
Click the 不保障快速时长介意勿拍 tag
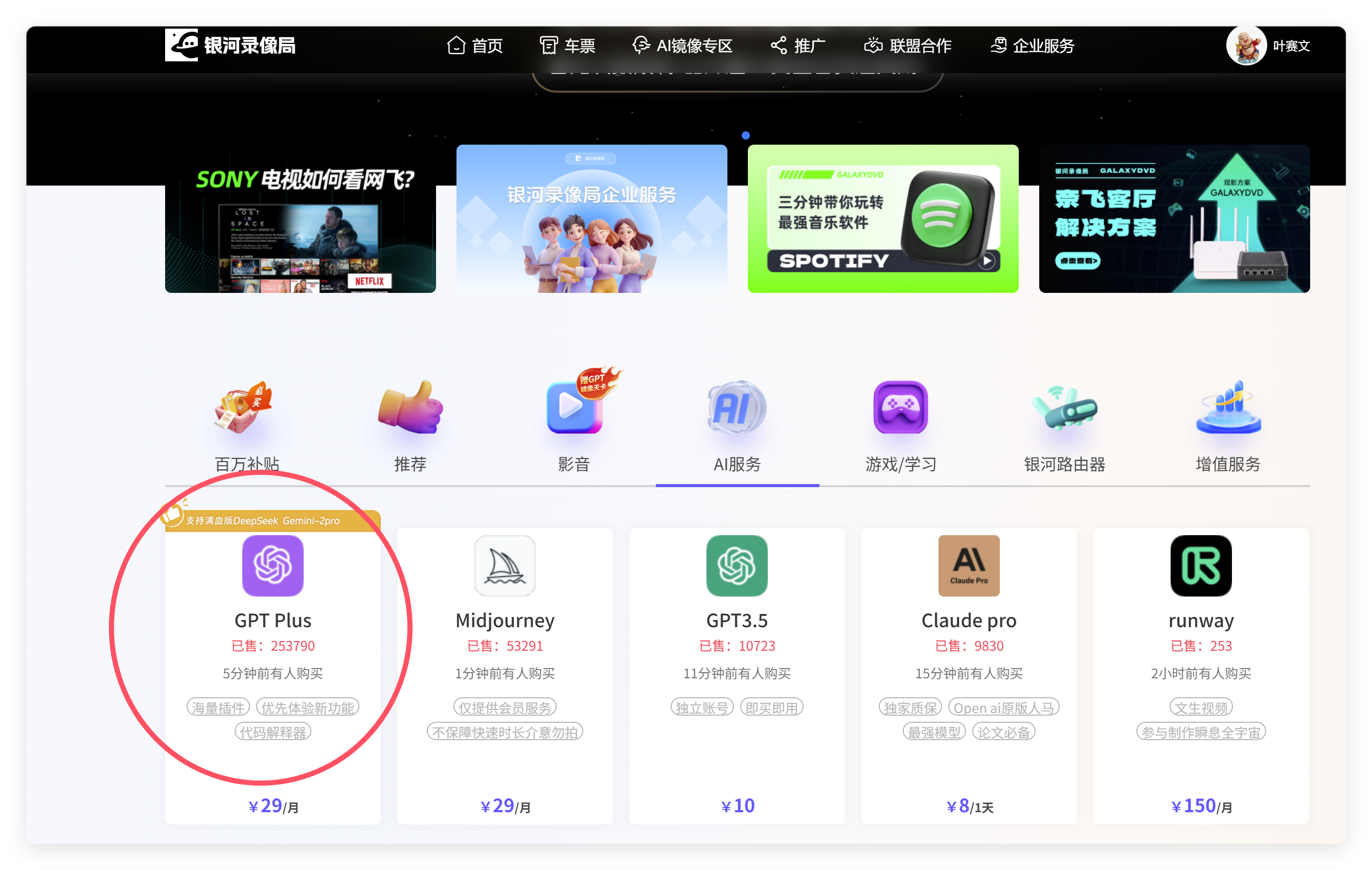click(505, 731)
